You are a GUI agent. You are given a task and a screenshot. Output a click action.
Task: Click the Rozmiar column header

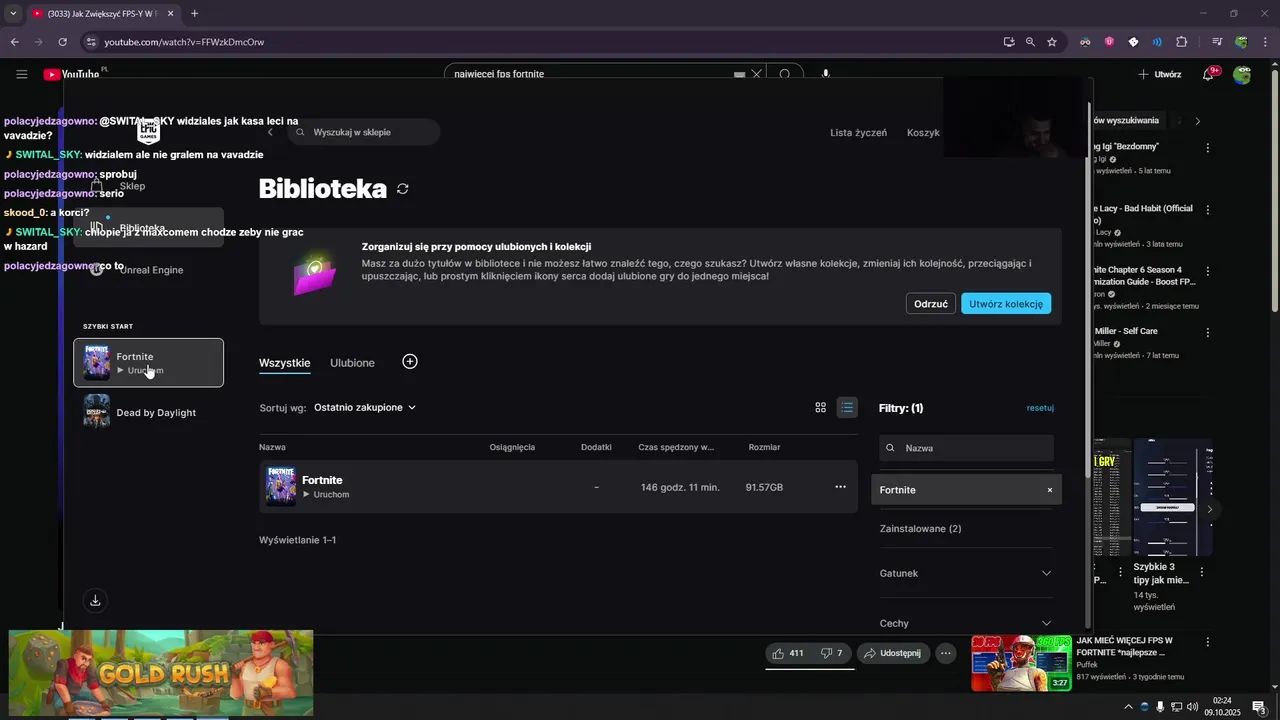(x=764, y=447)
